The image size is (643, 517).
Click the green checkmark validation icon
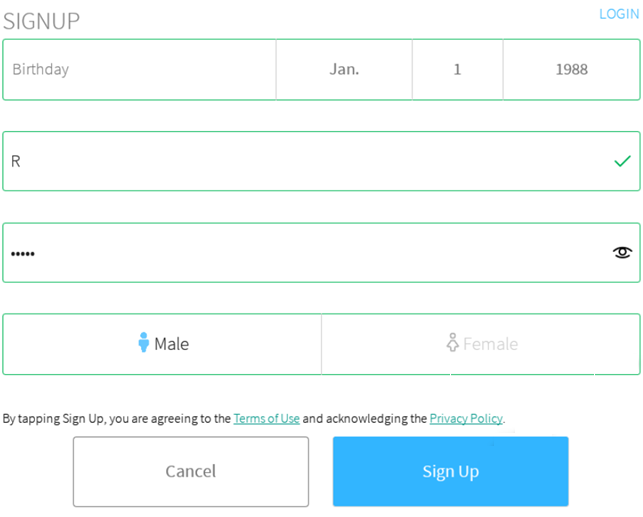[622, 161]
